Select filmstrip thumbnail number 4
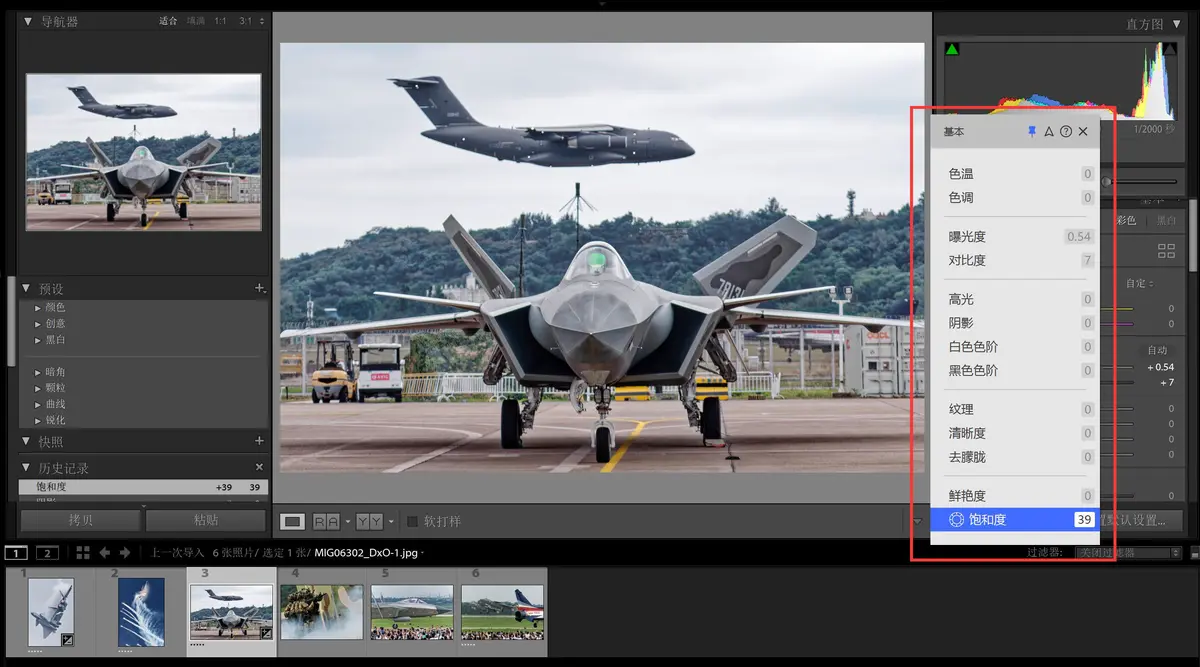The image size is (1200, 667). tap(321, 611)
